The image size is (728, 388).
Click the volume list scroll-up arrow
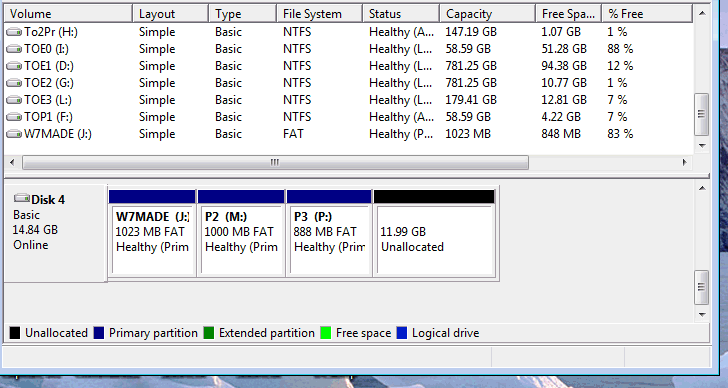point(702,13)
